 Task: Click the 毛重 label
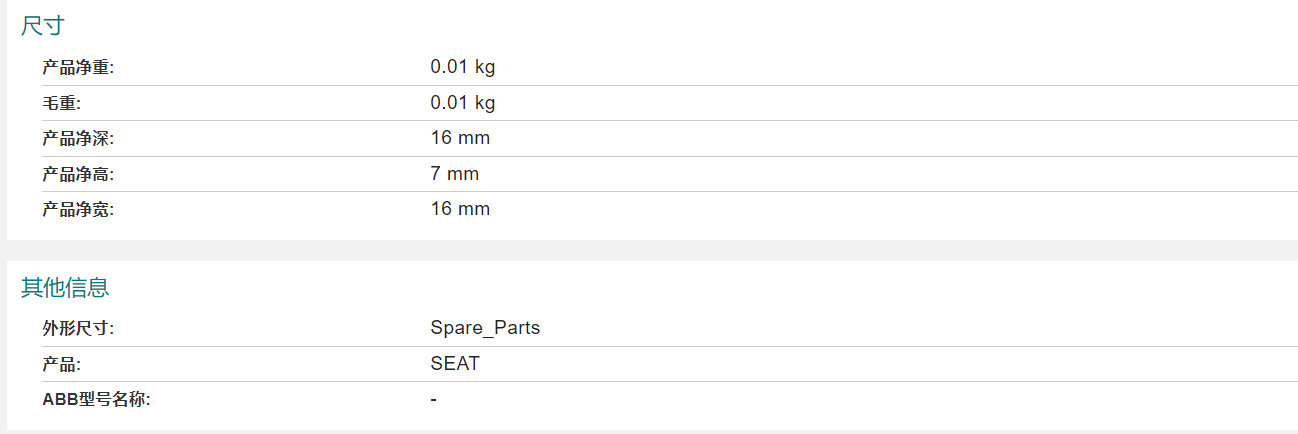(x=61, y=103)
